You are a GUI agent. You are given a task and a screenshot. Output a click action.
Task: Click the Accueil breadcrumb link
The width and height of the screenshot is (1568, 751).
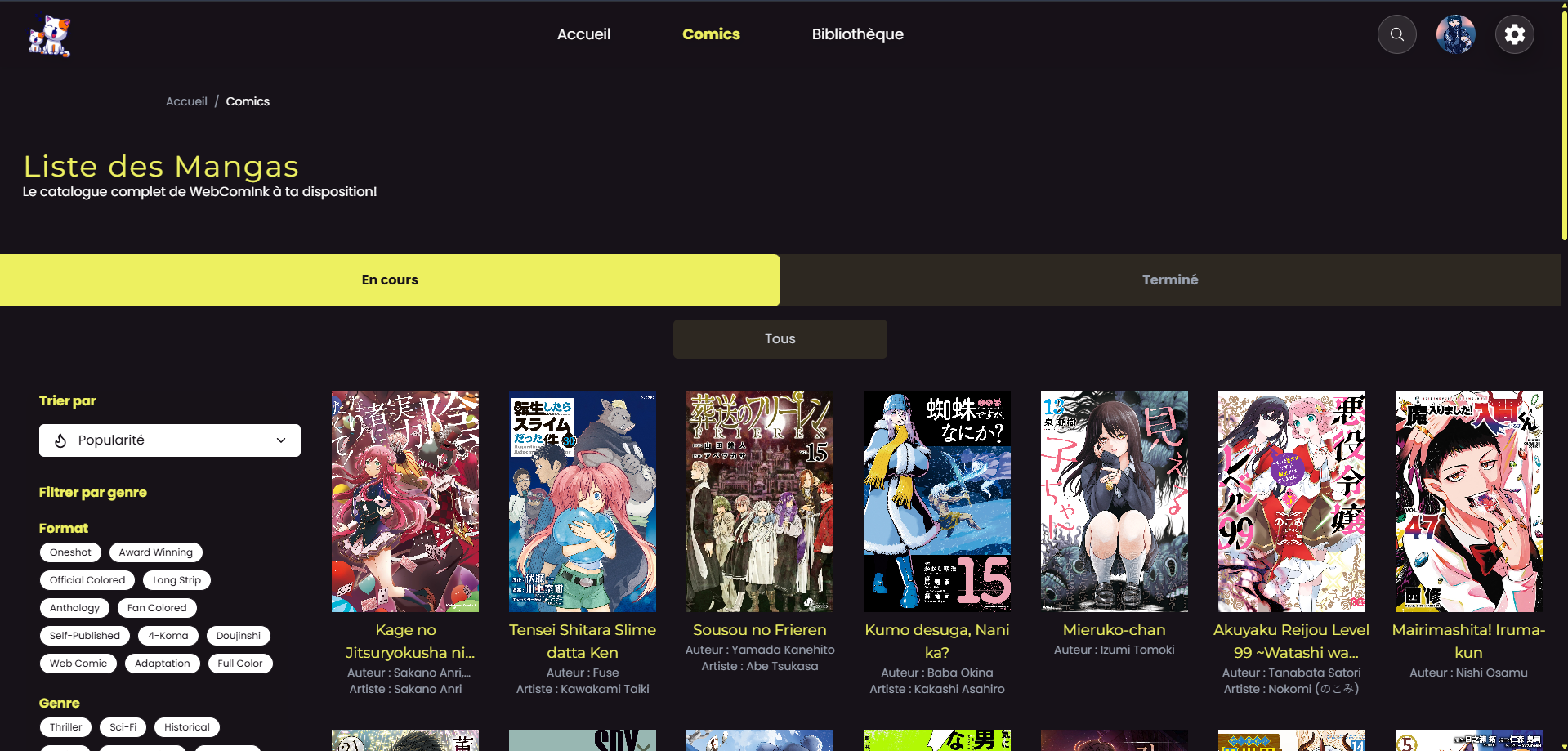(186, 101)
